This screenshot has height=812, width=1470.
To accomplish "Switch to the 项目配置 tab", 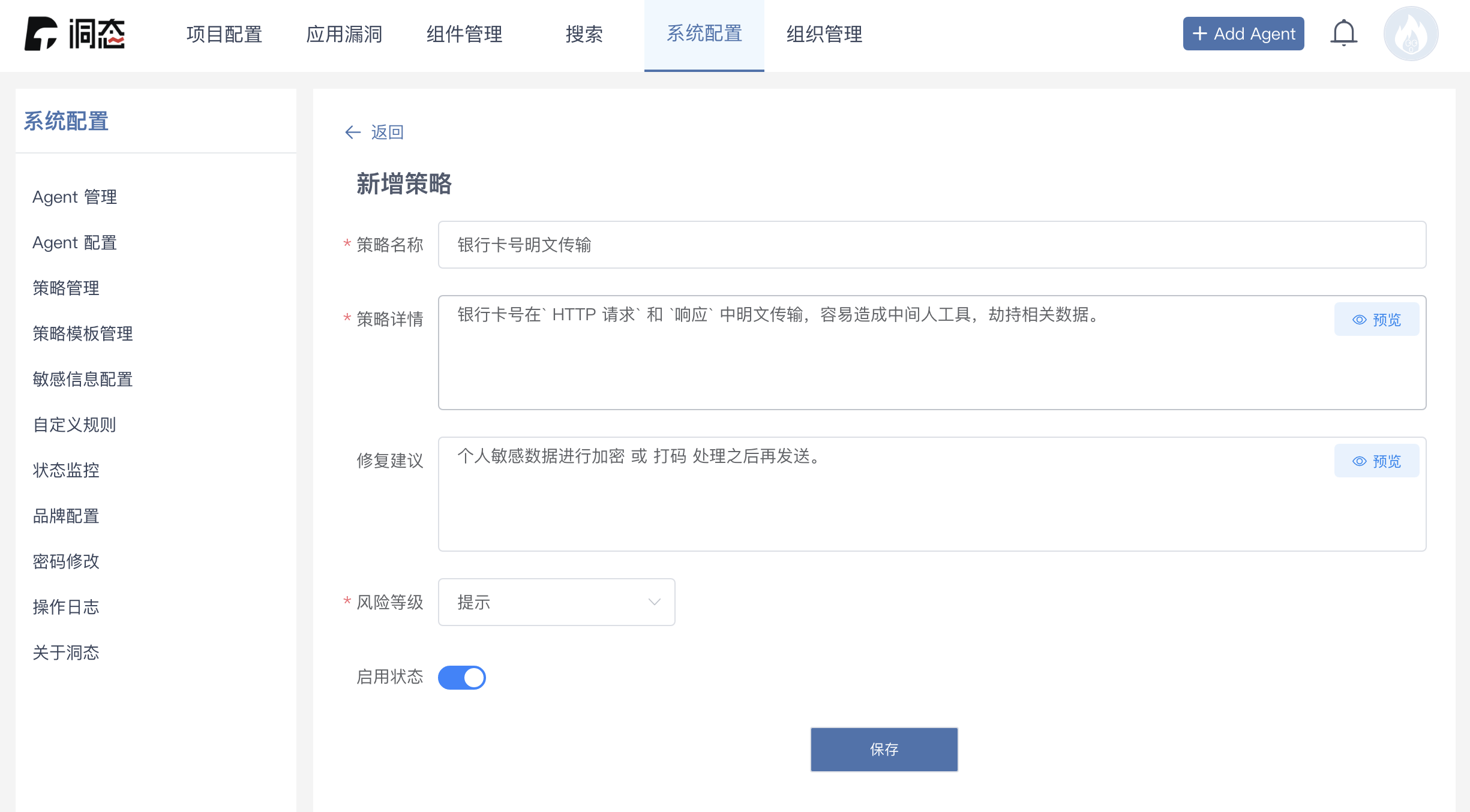I will pyautogui.click(x=224, y=35).
